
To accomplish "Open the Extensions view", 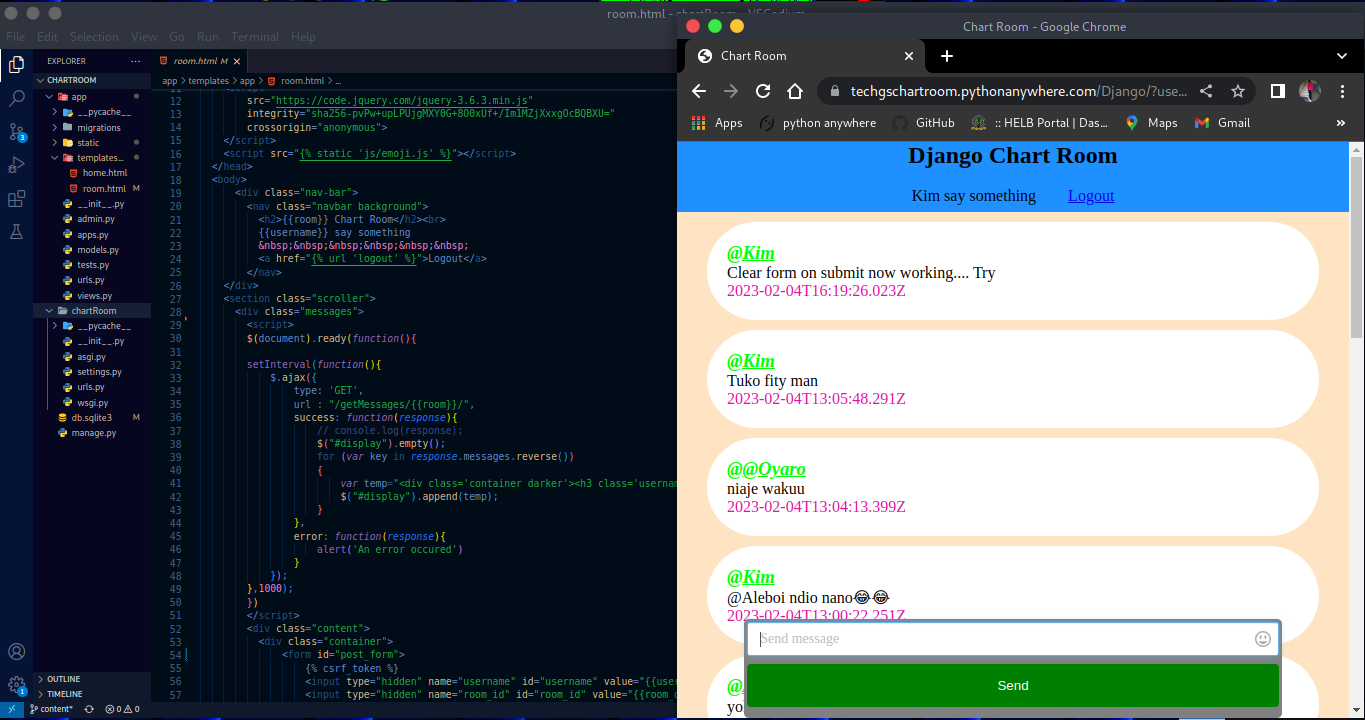I will click(16, 199).
